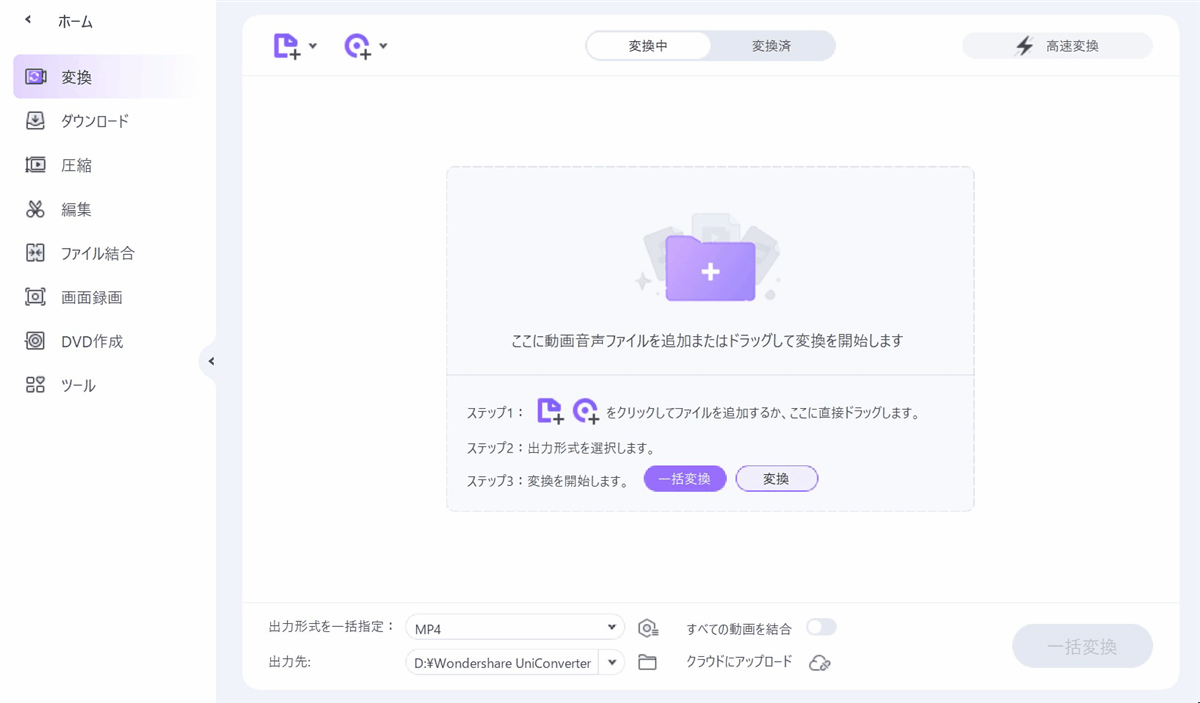Click the outlined 変換 button
This screenshot has height=703, width=1200.
pyautogui.click(x=776, y=479)
